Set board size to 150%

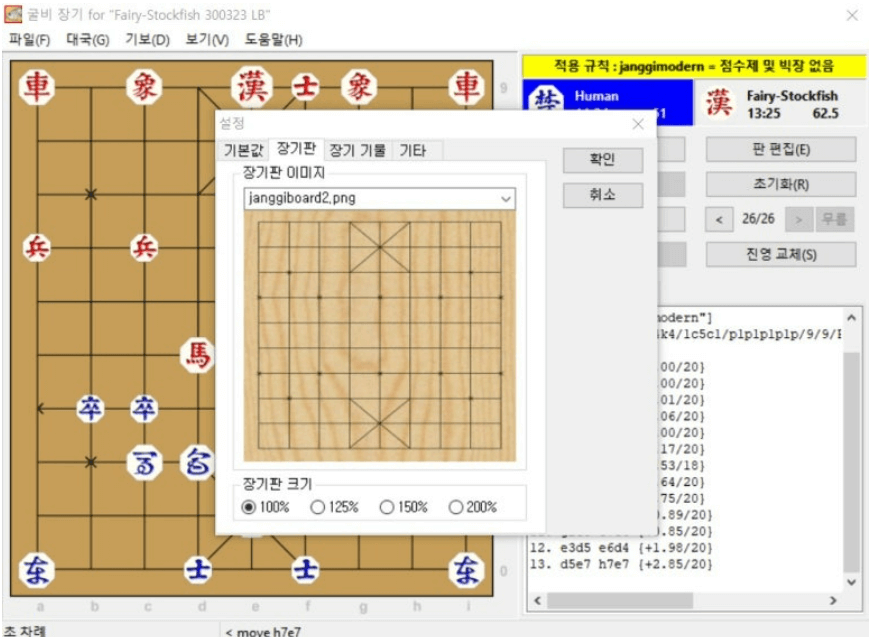[x=404, y=507]
